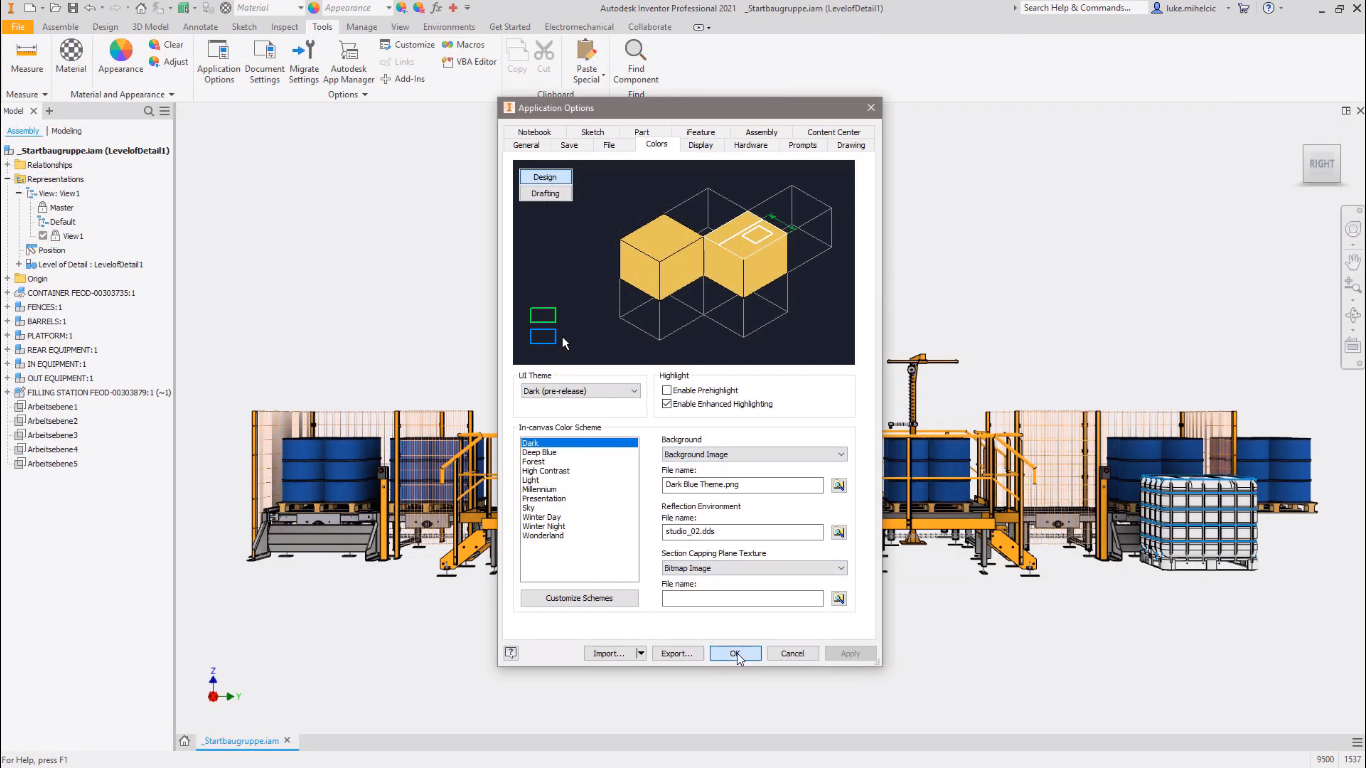The height and width of the screenshot is (768, 1366).
Task: Switch to the Modeling browser tab
Action: point(66,131)
